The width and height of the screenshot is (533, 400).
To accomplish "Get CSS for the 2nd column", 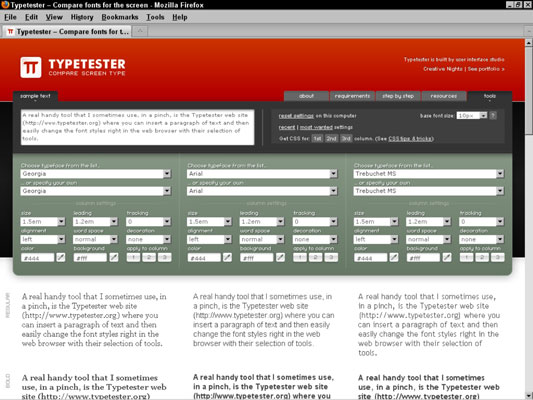I will click(x=331, y=138).
